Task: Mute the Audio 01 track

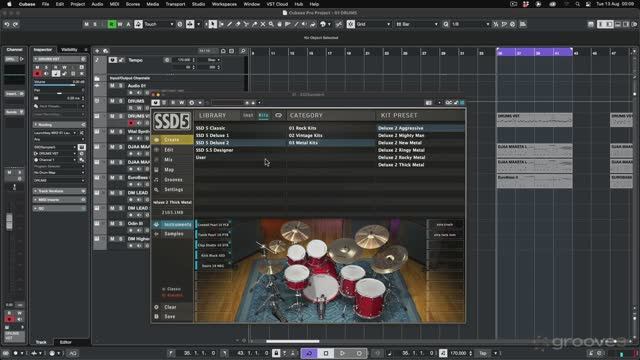Action: [112, 86]
